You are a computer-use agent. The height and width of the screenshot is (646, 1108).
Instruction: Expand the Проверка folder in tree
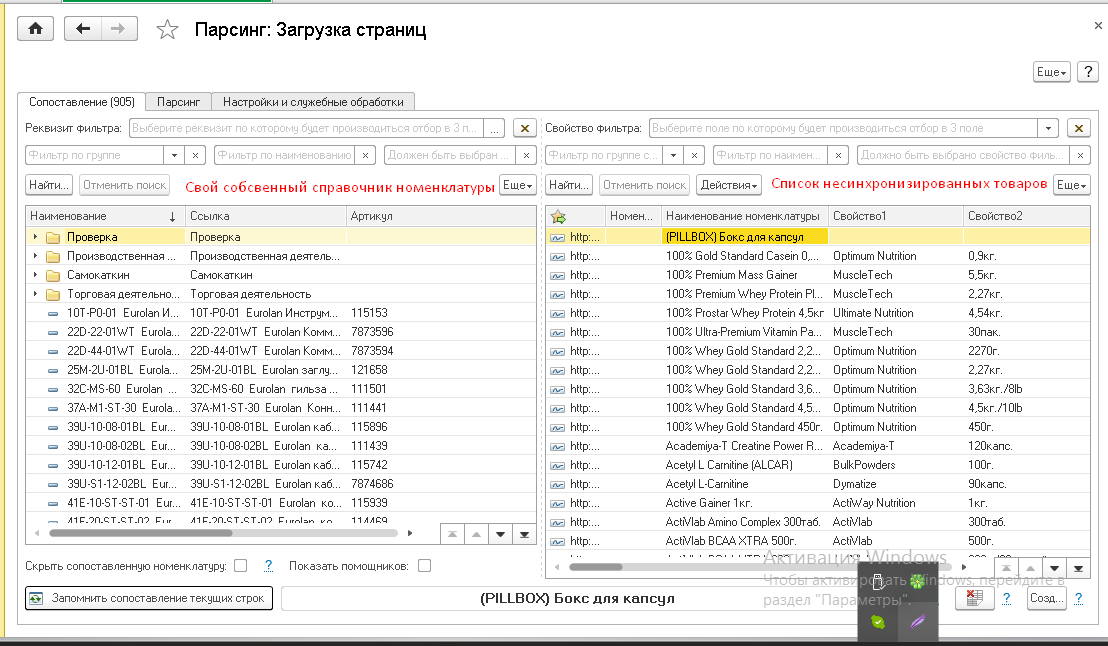pos(36,237)
